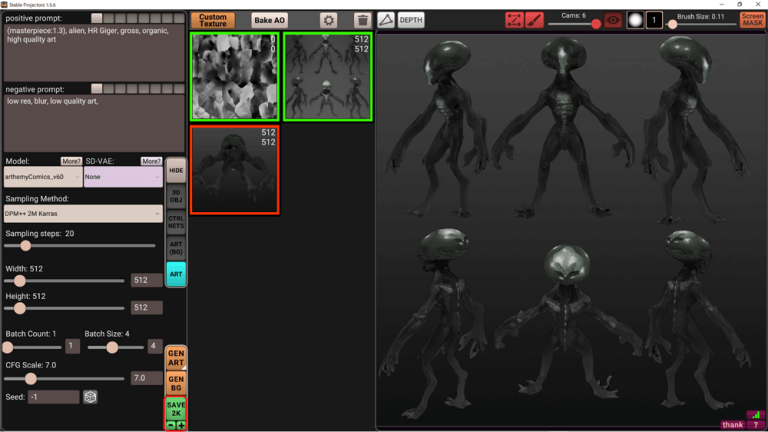Click the negative prompt text area
The image size is (768, 432).
coord(94,123)
